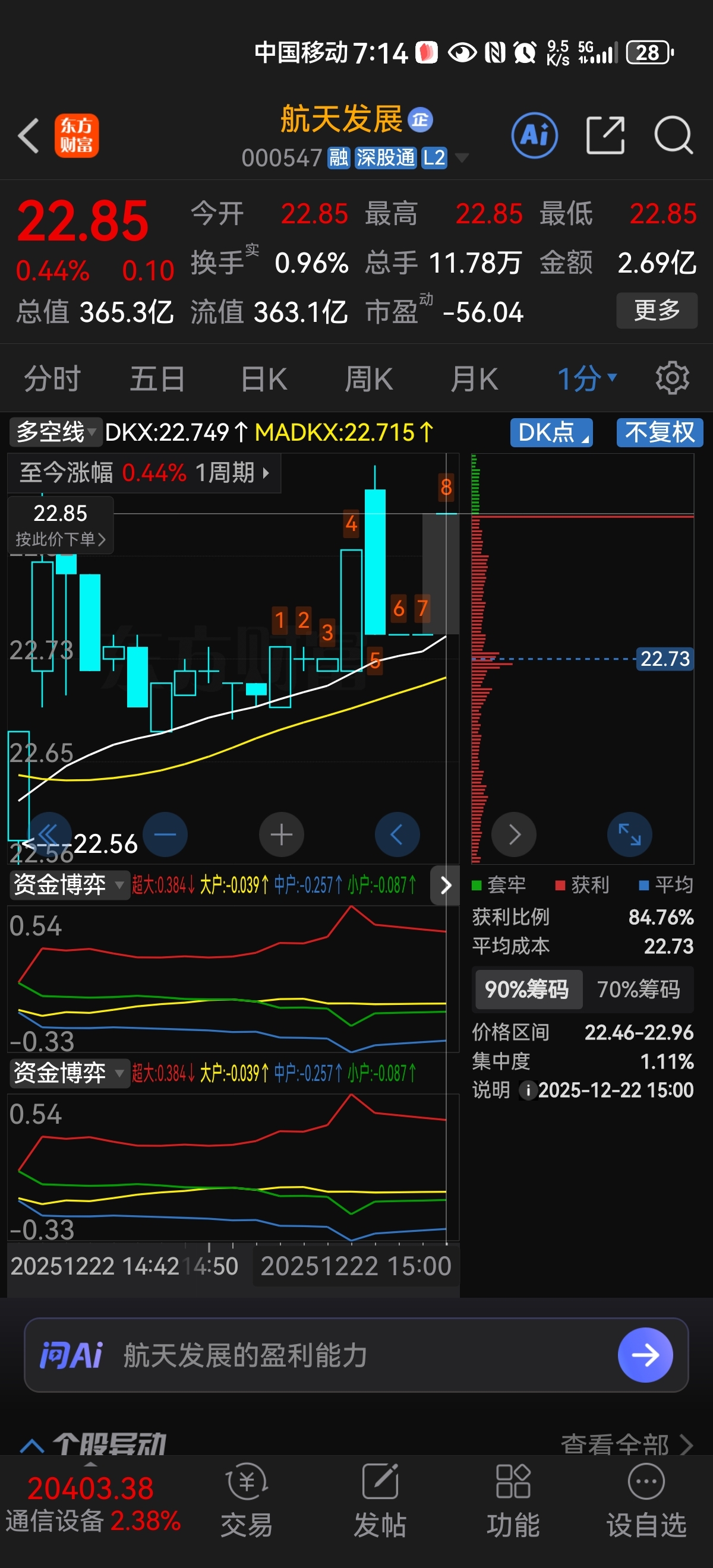Switch to 周K tab
This screenshot has width=713, height=1568.
point(369,378)
